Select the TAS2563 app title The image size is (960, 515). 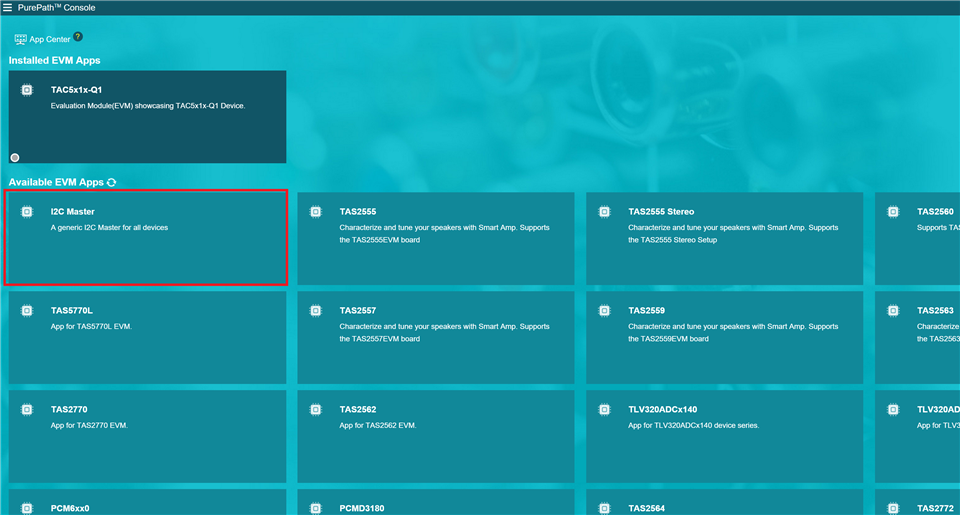click(x=936, y=310)
